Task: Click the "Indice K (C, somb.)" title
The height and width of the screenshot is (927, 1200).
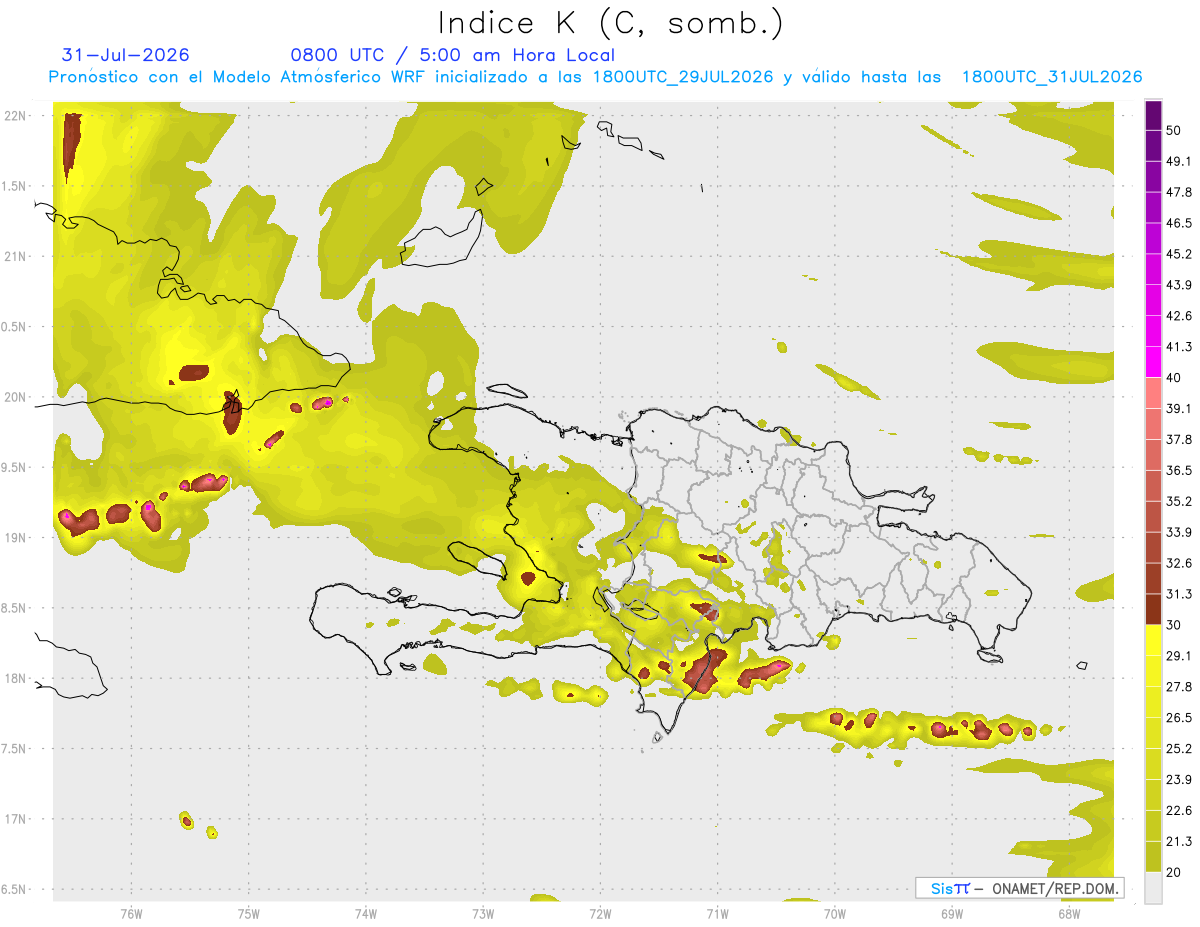Action: pyautogui.click(x=610, y=23)
